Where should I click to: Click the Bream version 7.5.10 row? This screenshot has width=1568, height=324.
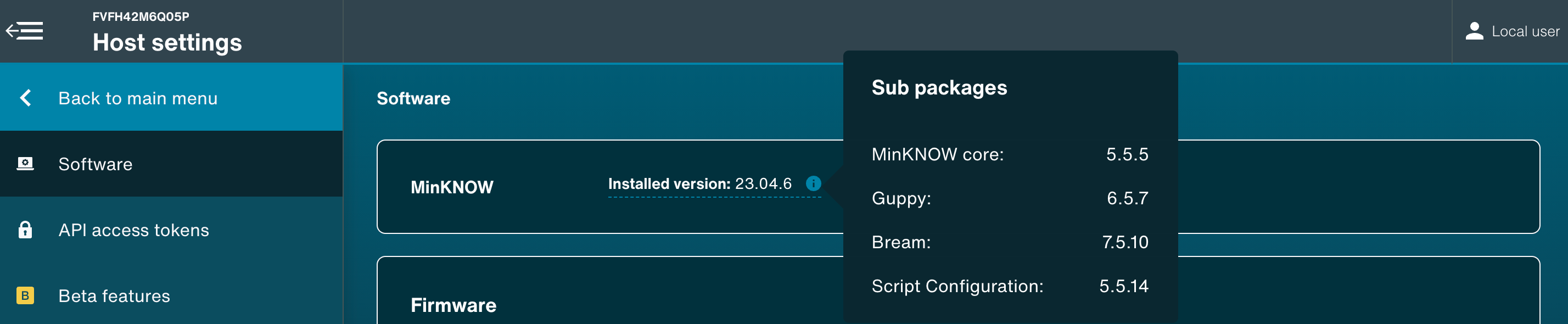pyautogui.click(x=1009, y=242)
